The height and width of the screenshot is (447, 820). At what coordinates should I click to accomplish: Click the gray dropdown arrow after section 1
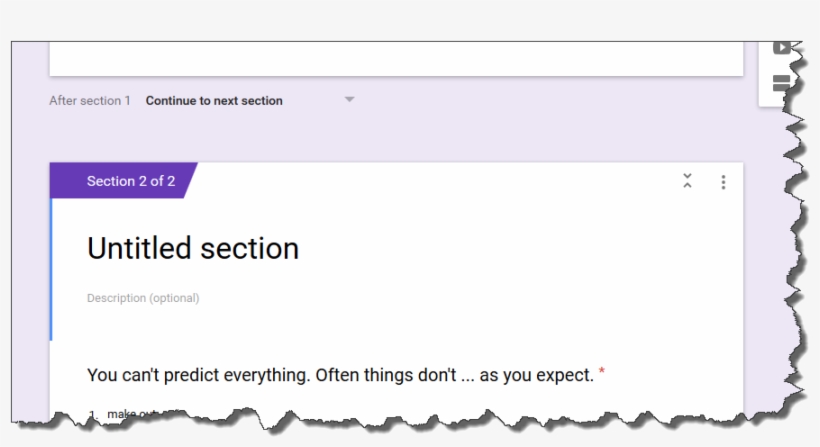click(x=349, y=100)
